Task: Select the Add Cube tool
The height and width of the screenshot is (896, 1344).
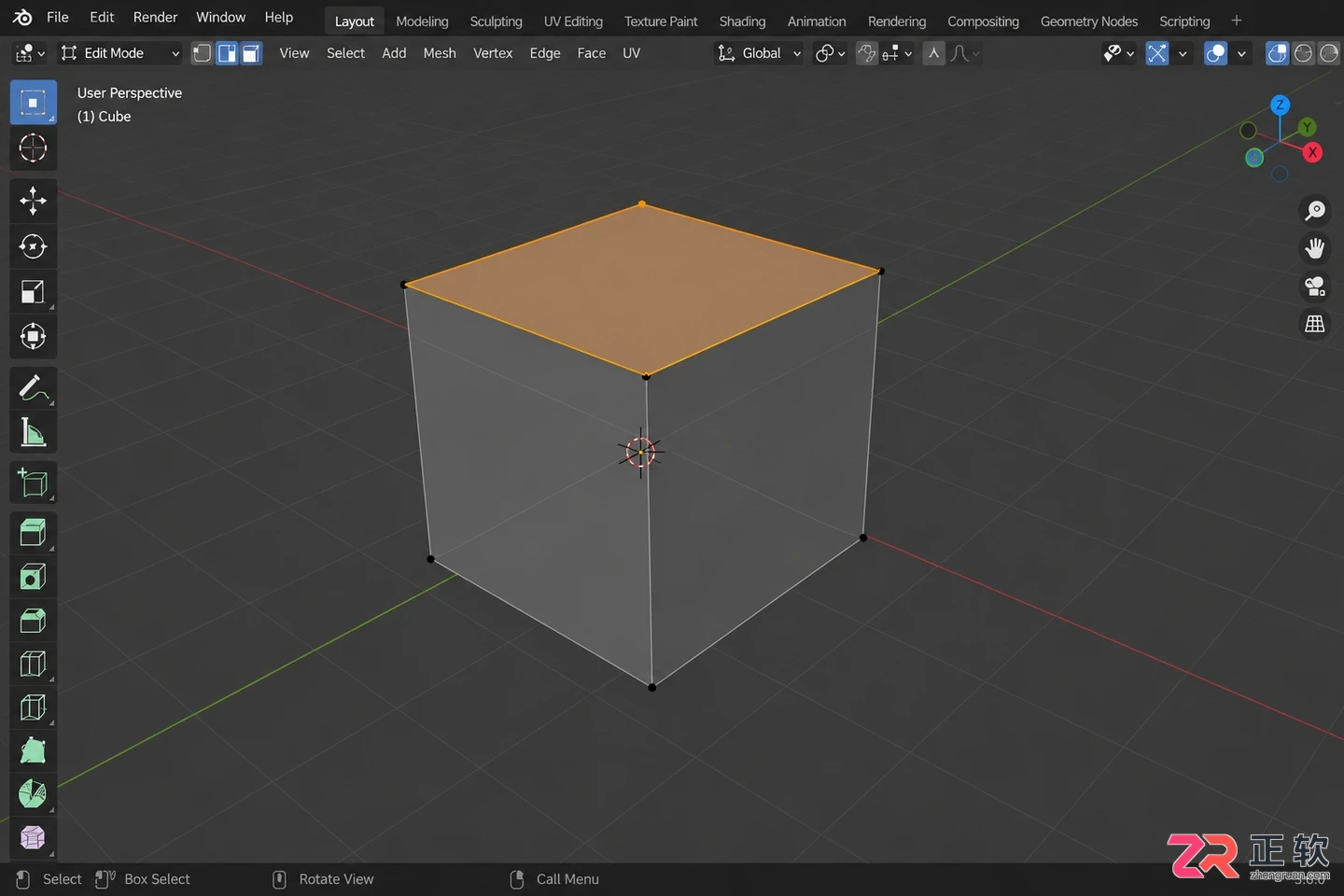Action: pos(33,483)
